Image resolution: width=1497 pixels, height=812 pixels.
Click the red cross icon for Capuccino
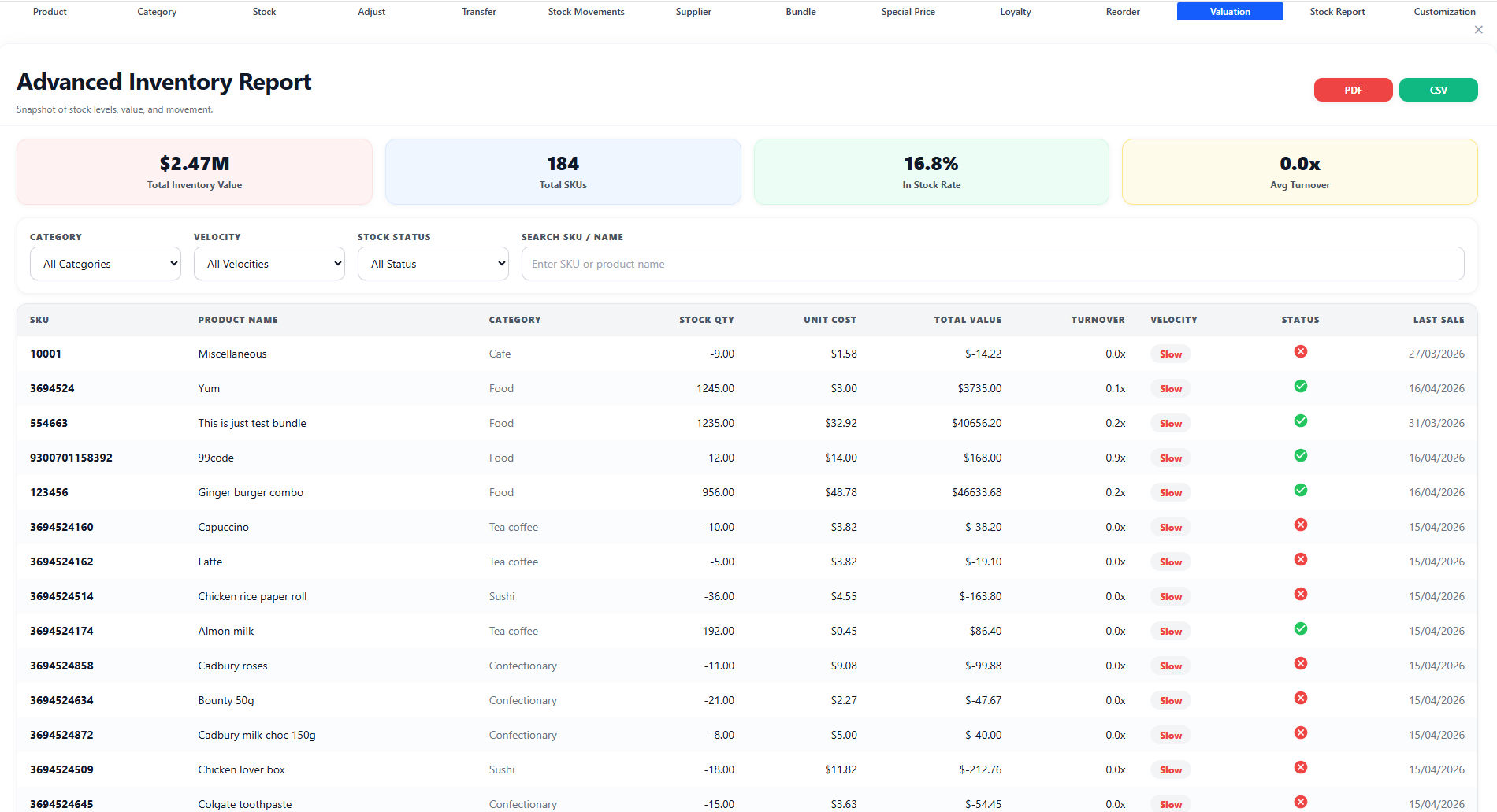coord(1301,525)
